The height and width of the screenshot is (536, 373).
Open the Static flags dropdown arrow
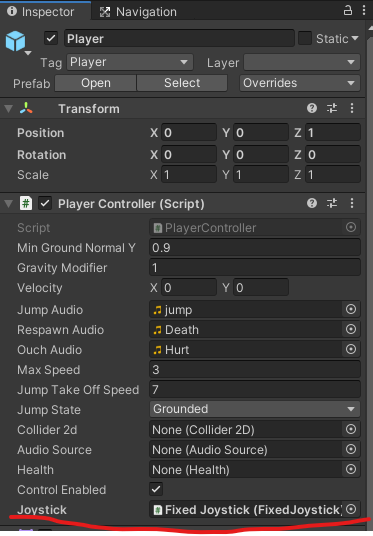(x=355, y=38)
